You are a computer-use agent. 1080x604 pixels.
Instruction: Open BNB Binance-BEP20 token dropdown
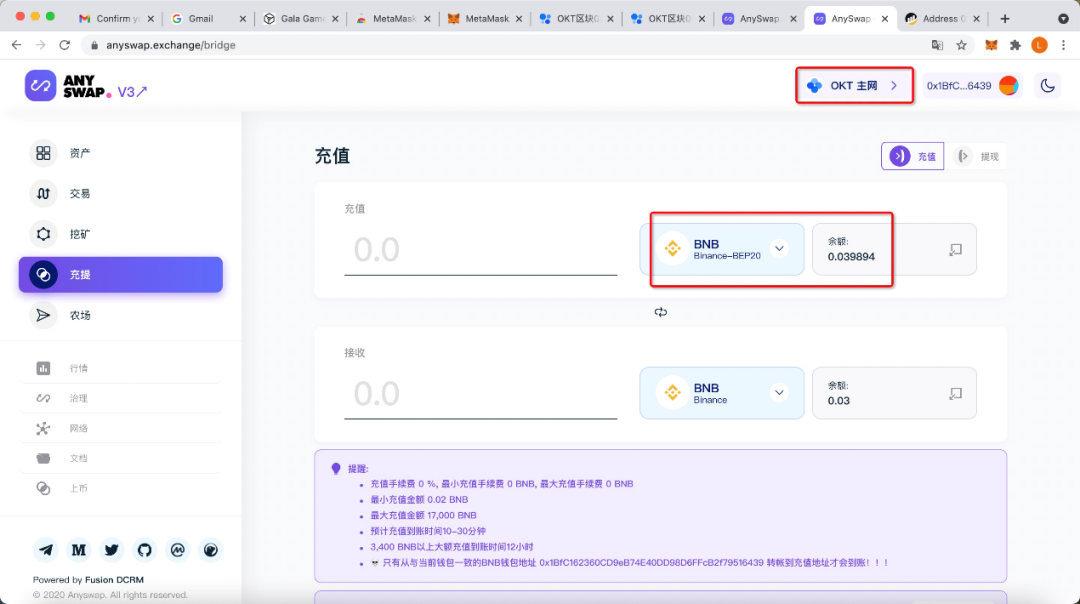722,249
